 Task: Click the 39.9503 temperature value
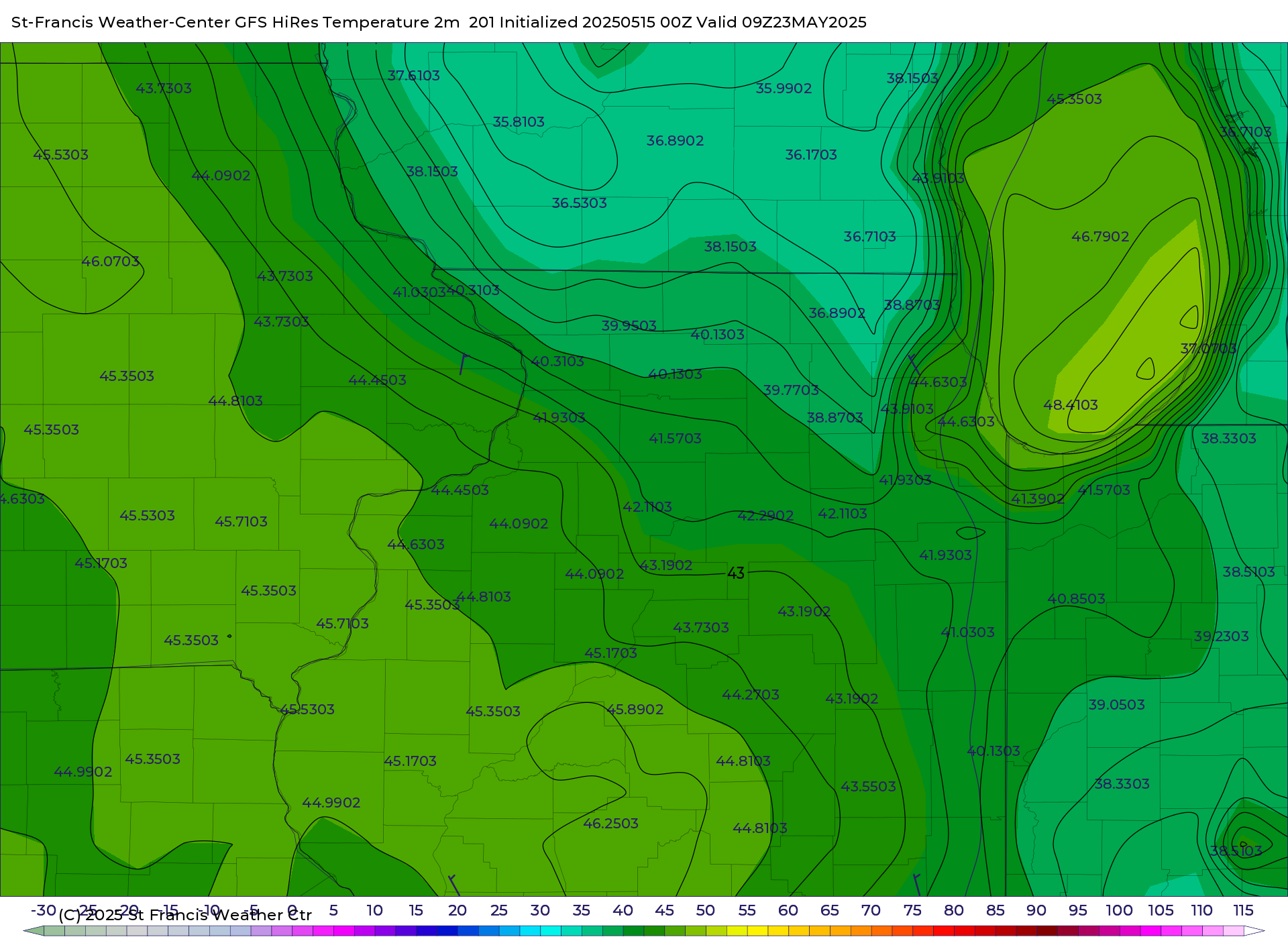pyautogui.click(x=629, y=326)
